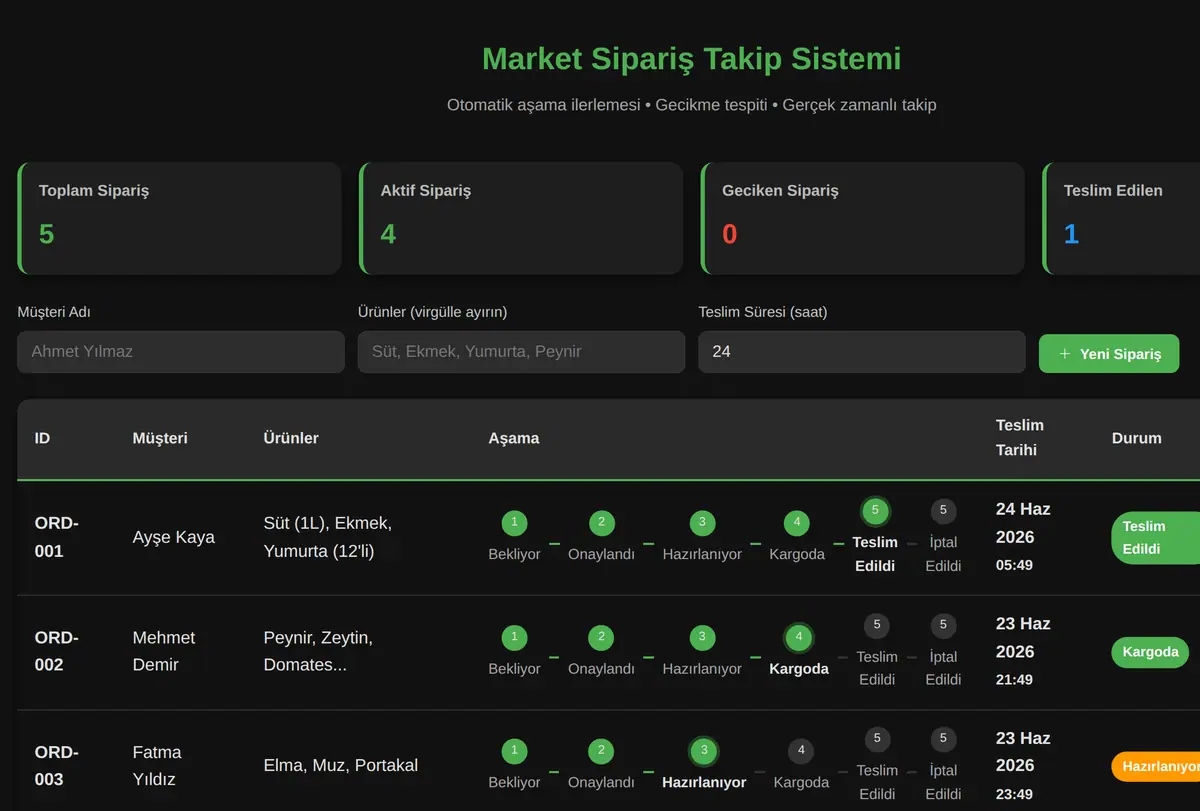Click products Elma, Muz, Portakal
The image size is (1200, 811).
tap(341, 765)
